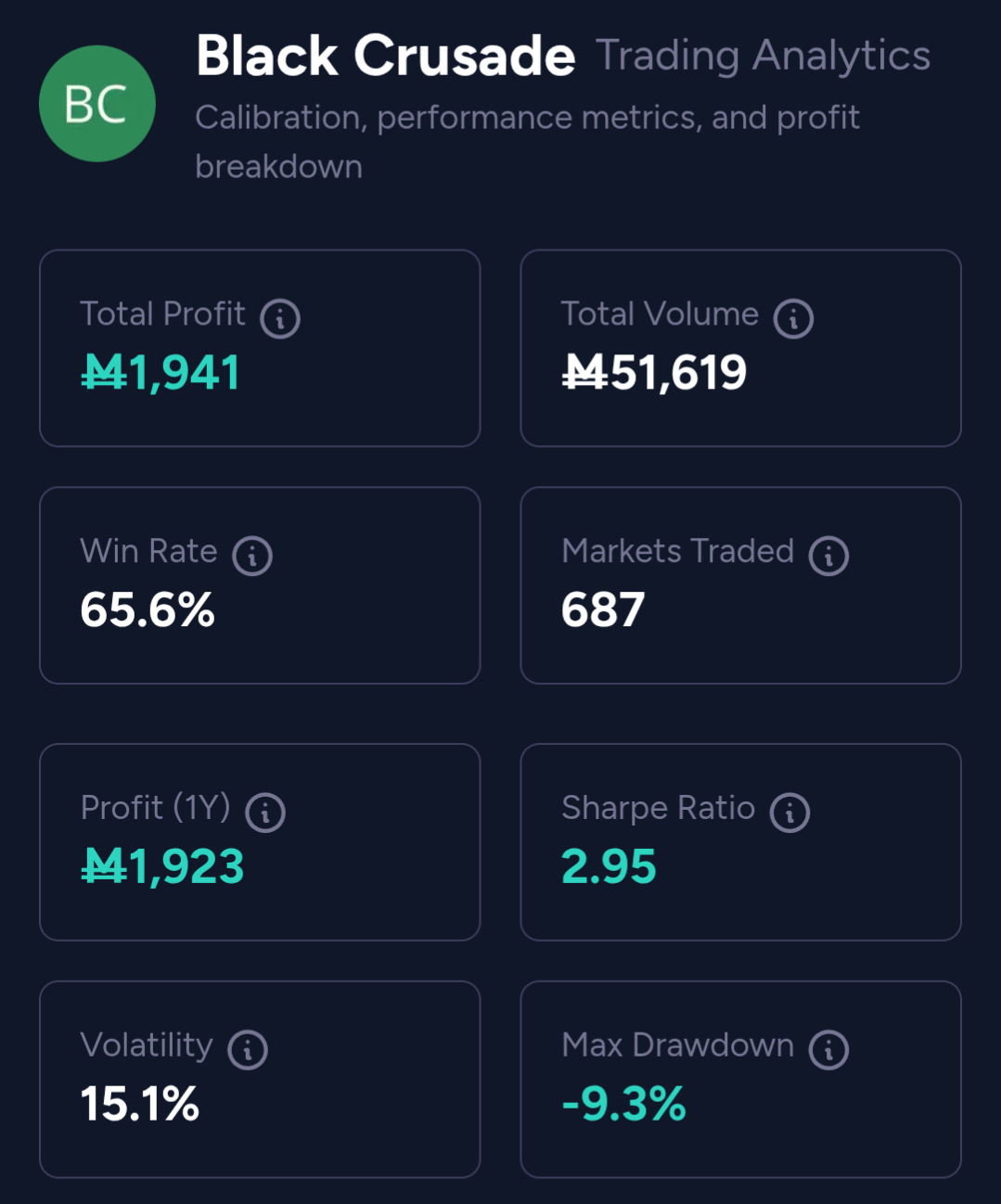The height and width of the screenshot is (1204, 1001).
Task: Click the Profit (1Y) info icon
Action: 265,813
